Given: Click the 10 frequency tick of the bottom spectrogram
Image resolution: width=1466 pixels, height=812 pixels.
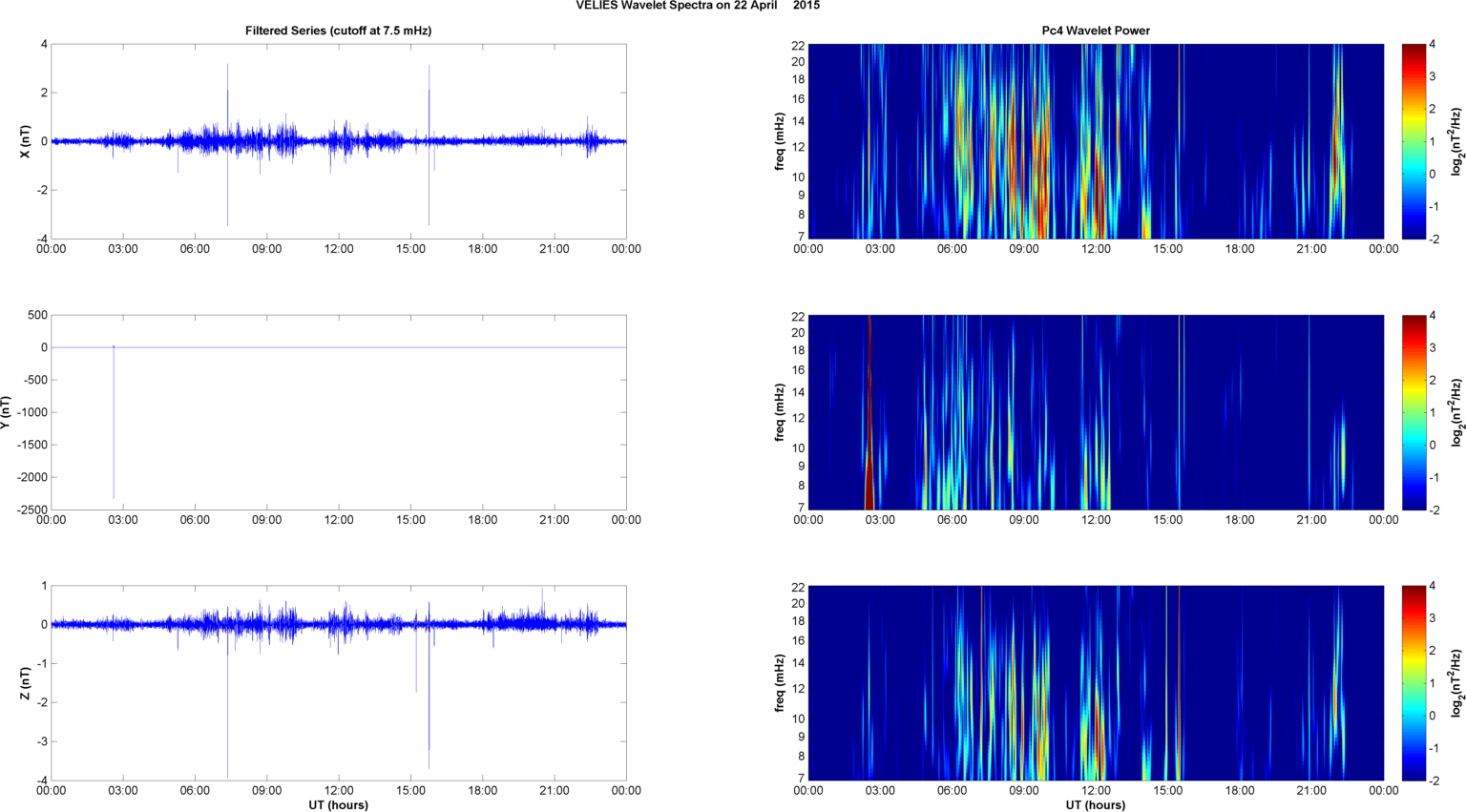Looking at the screenshot, I should tap(798, 718).
